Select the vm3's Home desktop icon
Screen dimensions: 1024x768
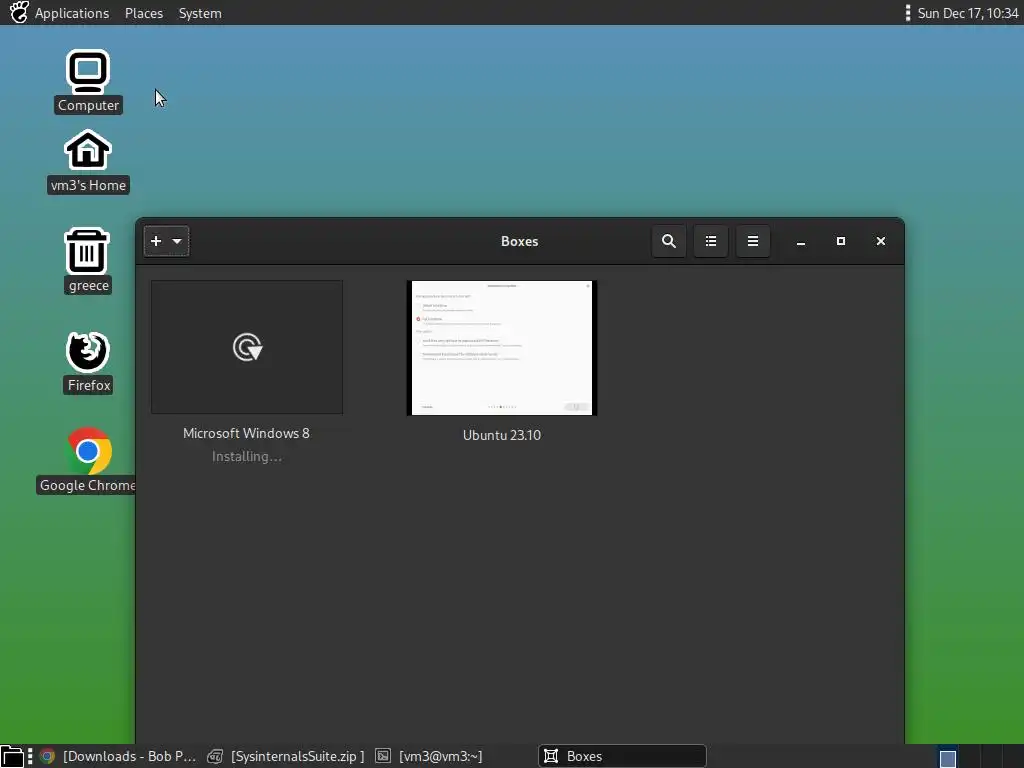point(88,161)
